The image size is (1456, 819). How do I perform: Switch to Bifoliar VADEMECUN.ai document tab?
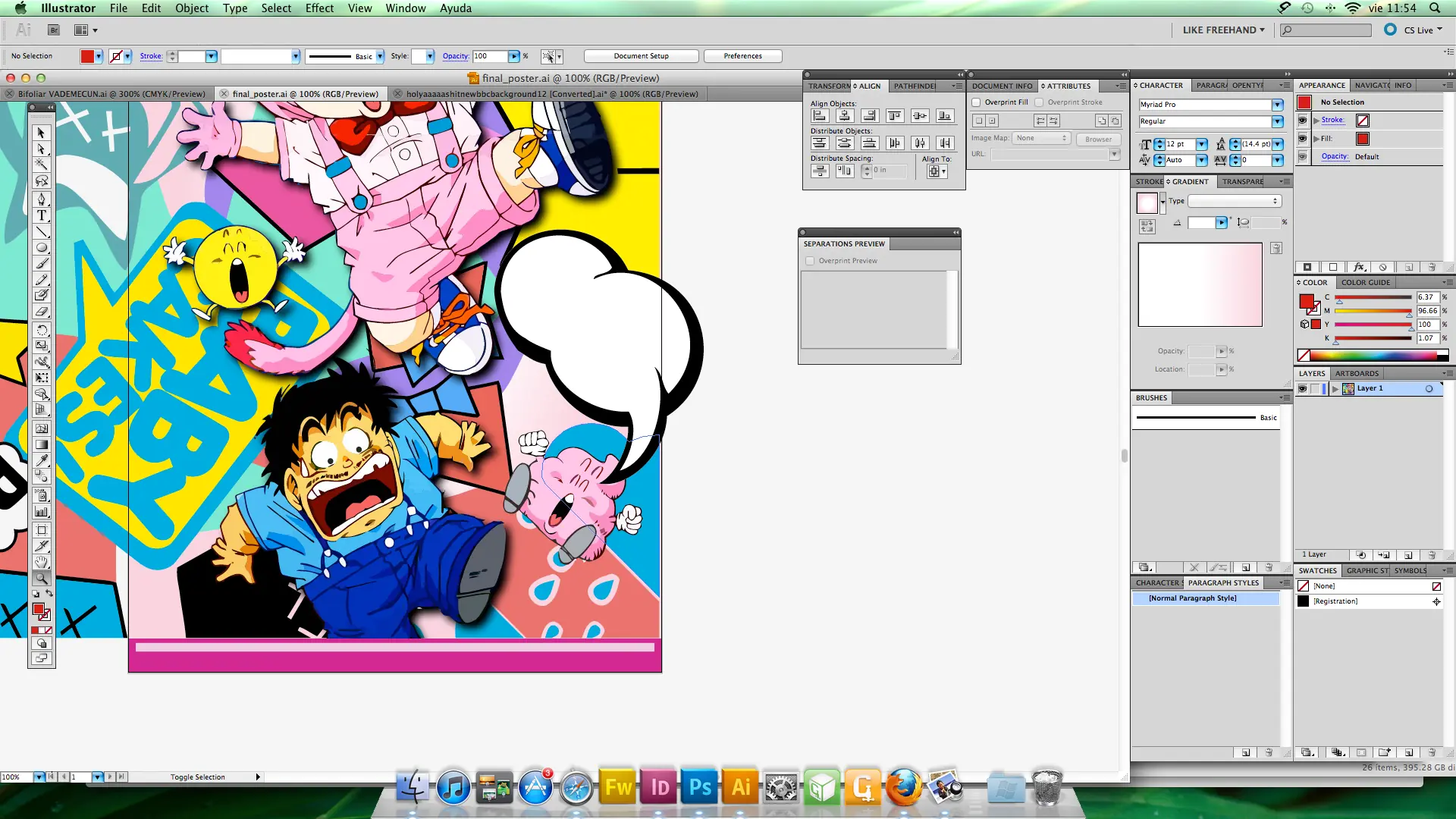tap(111, 94)
